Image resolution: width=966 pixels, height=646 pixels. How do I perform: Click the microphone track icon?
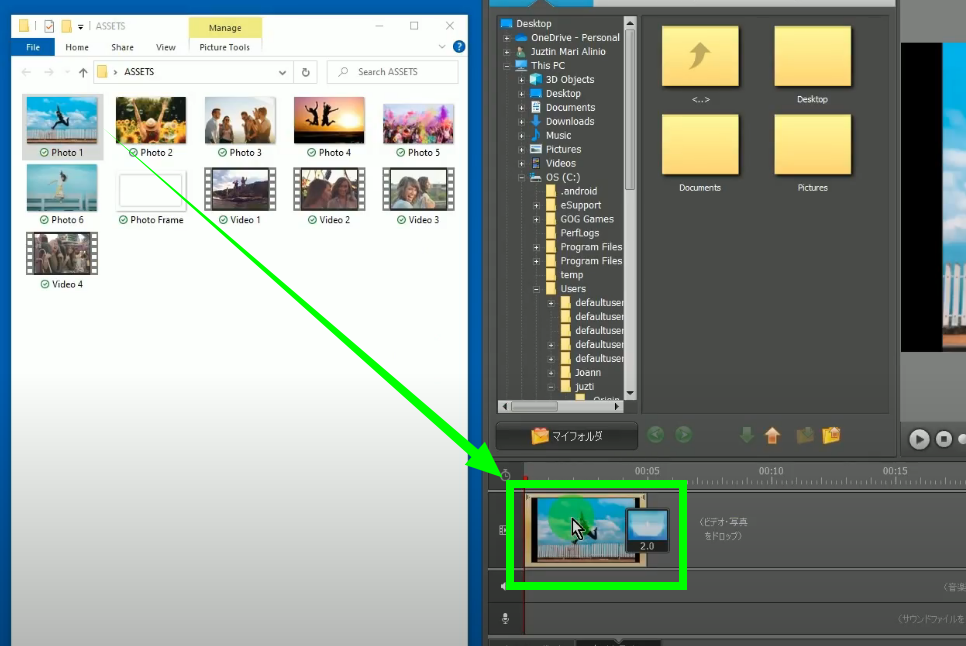pos(505,619)
